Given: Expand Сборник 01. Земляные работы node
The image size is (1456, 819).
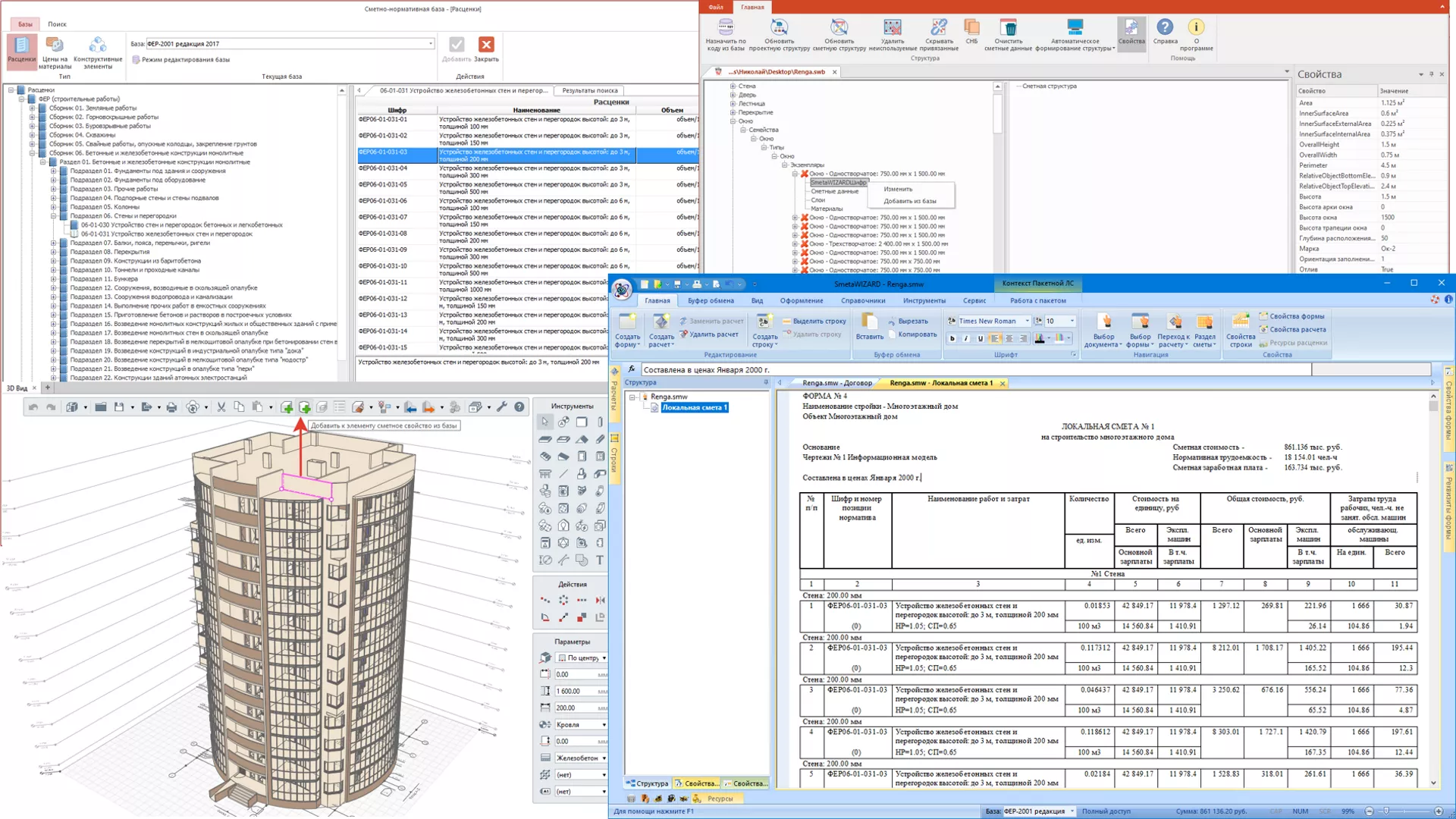Looking at the screenshot, I should click(x=32, y=108).
